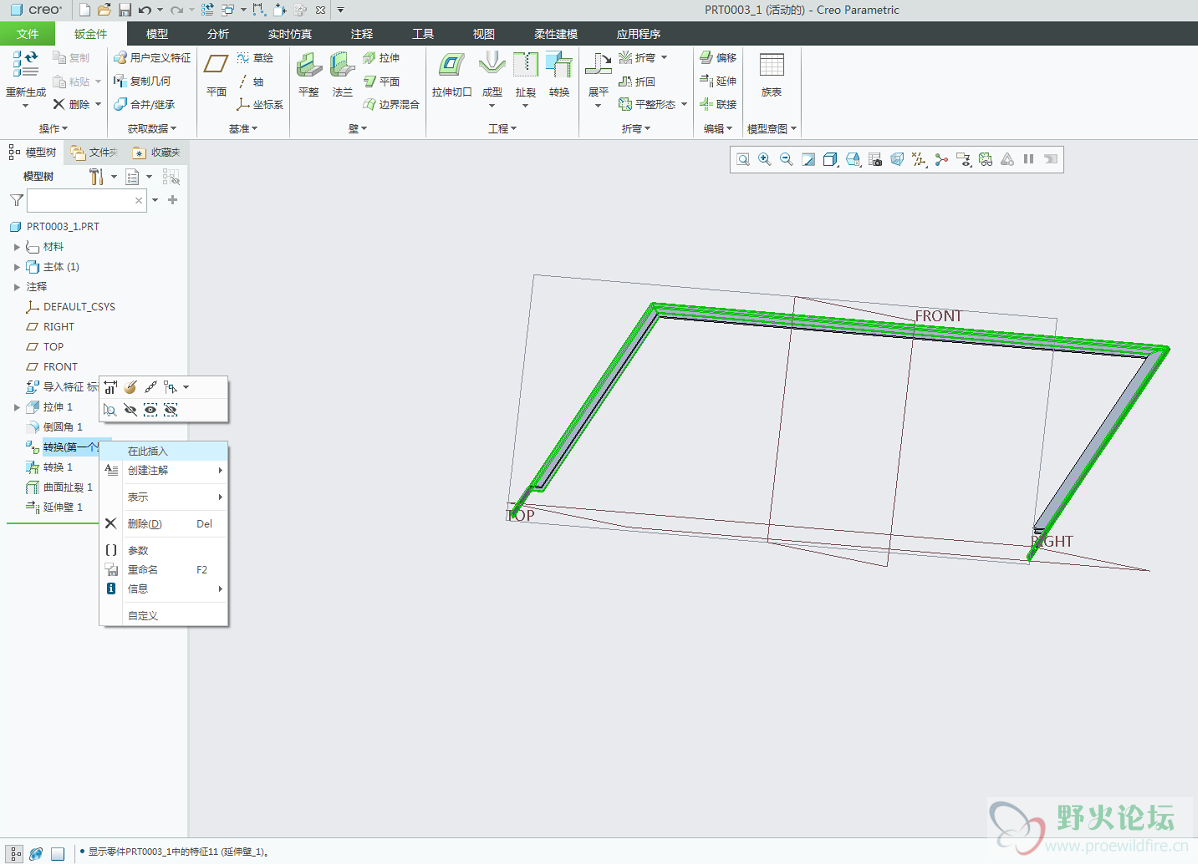Click the Regenerate (重新生成) icon
The image size is (1198, 864).
pos(25,64)
